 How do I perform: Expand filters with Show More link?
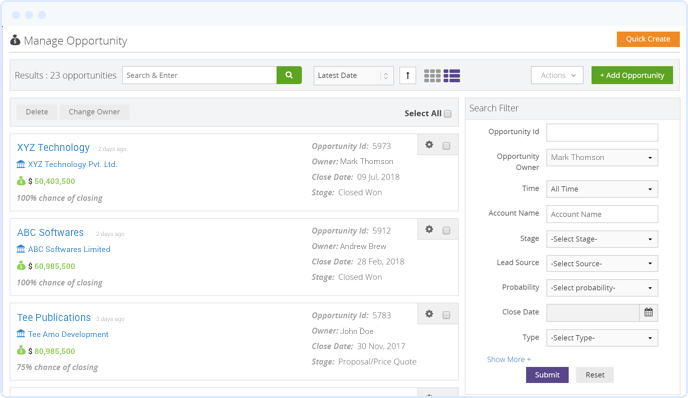tap(509, 359)
